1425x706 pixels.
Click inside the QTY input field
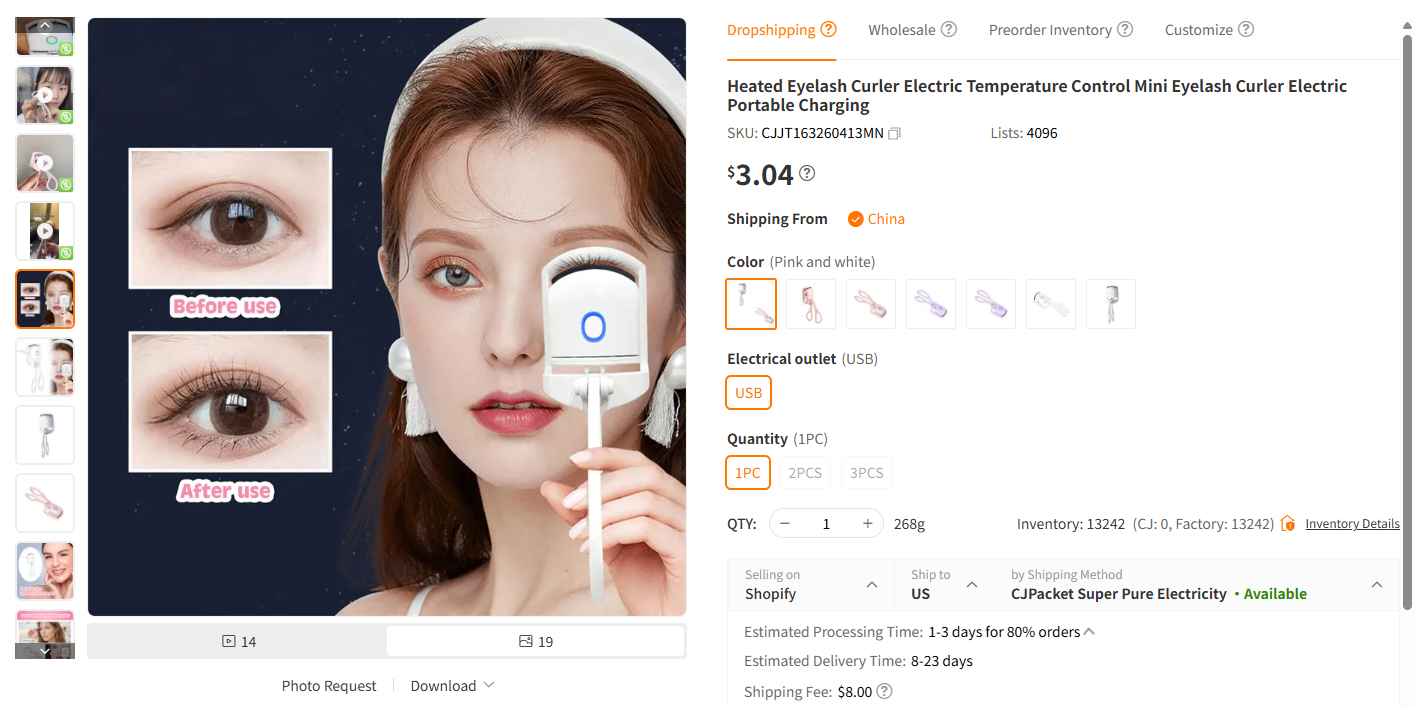pos(826,523)
